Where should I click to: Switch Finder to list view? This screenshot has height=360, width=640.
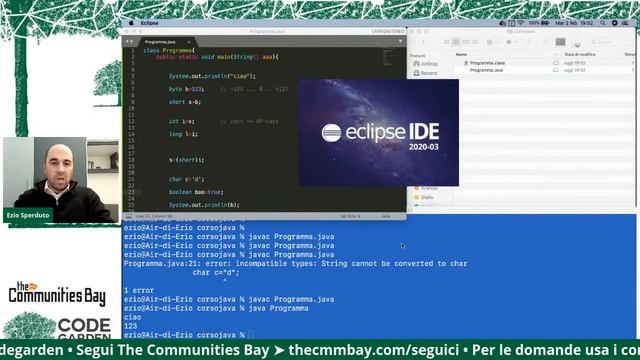point(456,42)
